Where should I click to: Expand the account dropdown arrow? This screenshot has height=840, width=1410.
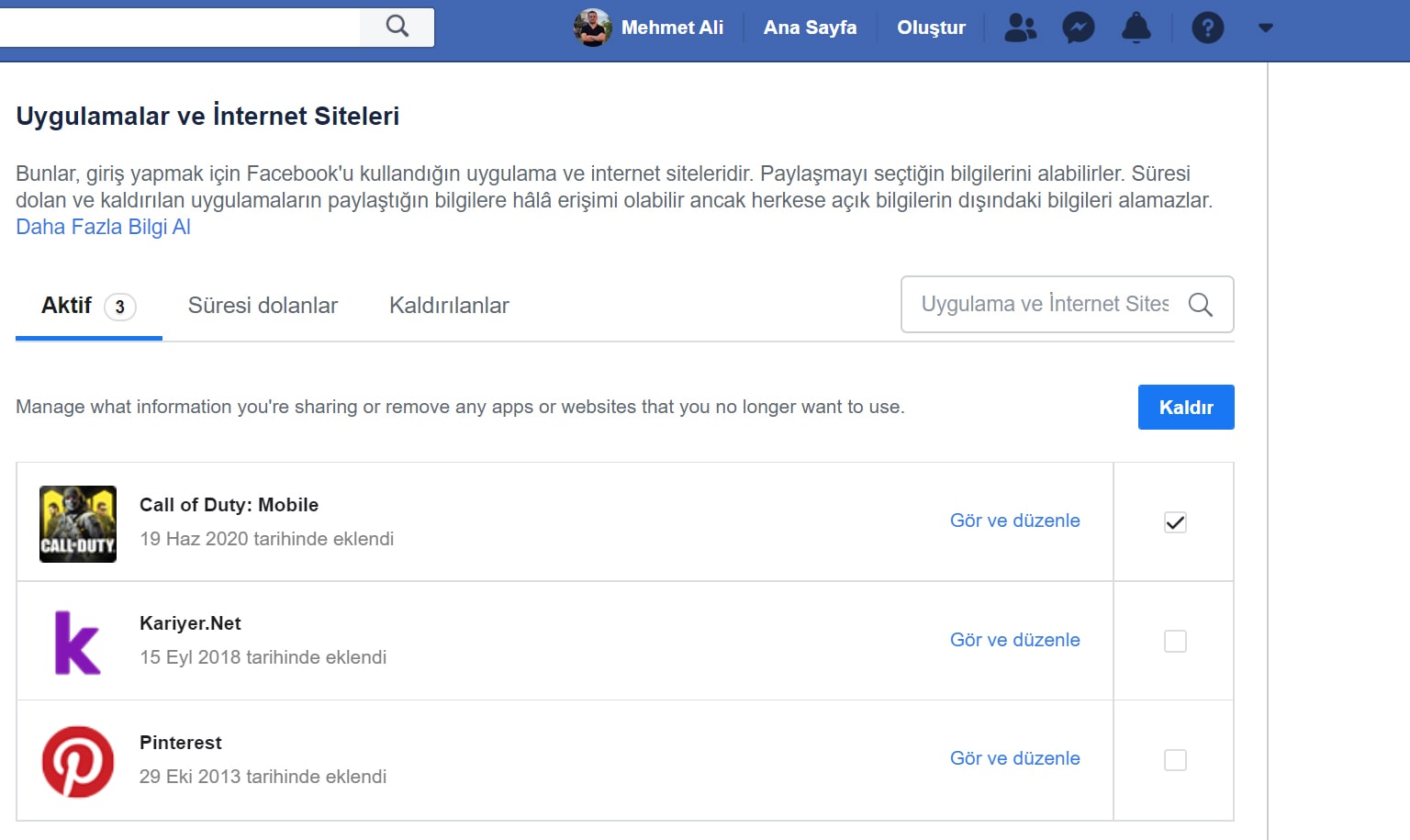coord(1265,28)
